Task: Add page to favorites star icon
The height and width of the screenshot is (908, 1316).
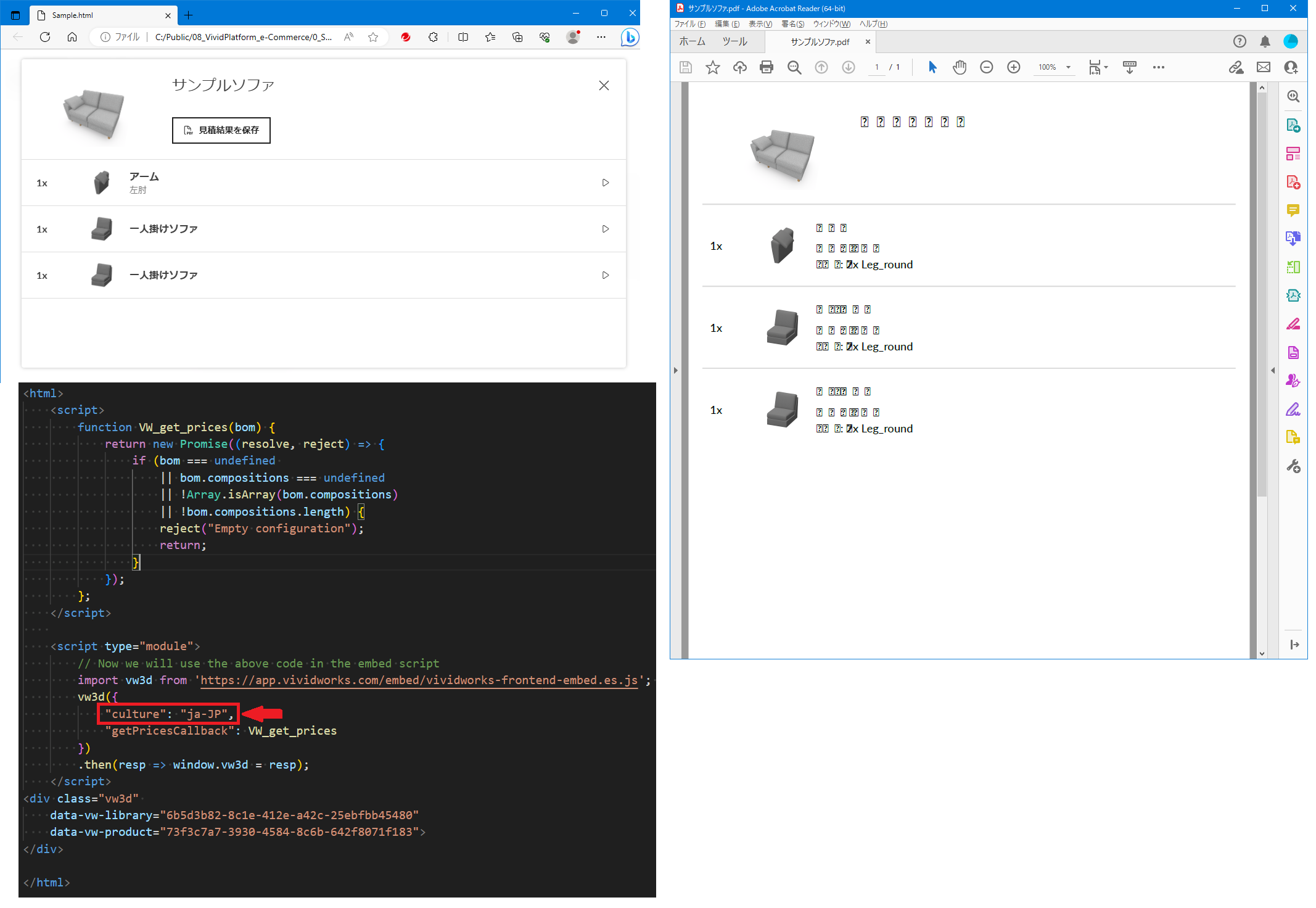Action: (373, 37)
